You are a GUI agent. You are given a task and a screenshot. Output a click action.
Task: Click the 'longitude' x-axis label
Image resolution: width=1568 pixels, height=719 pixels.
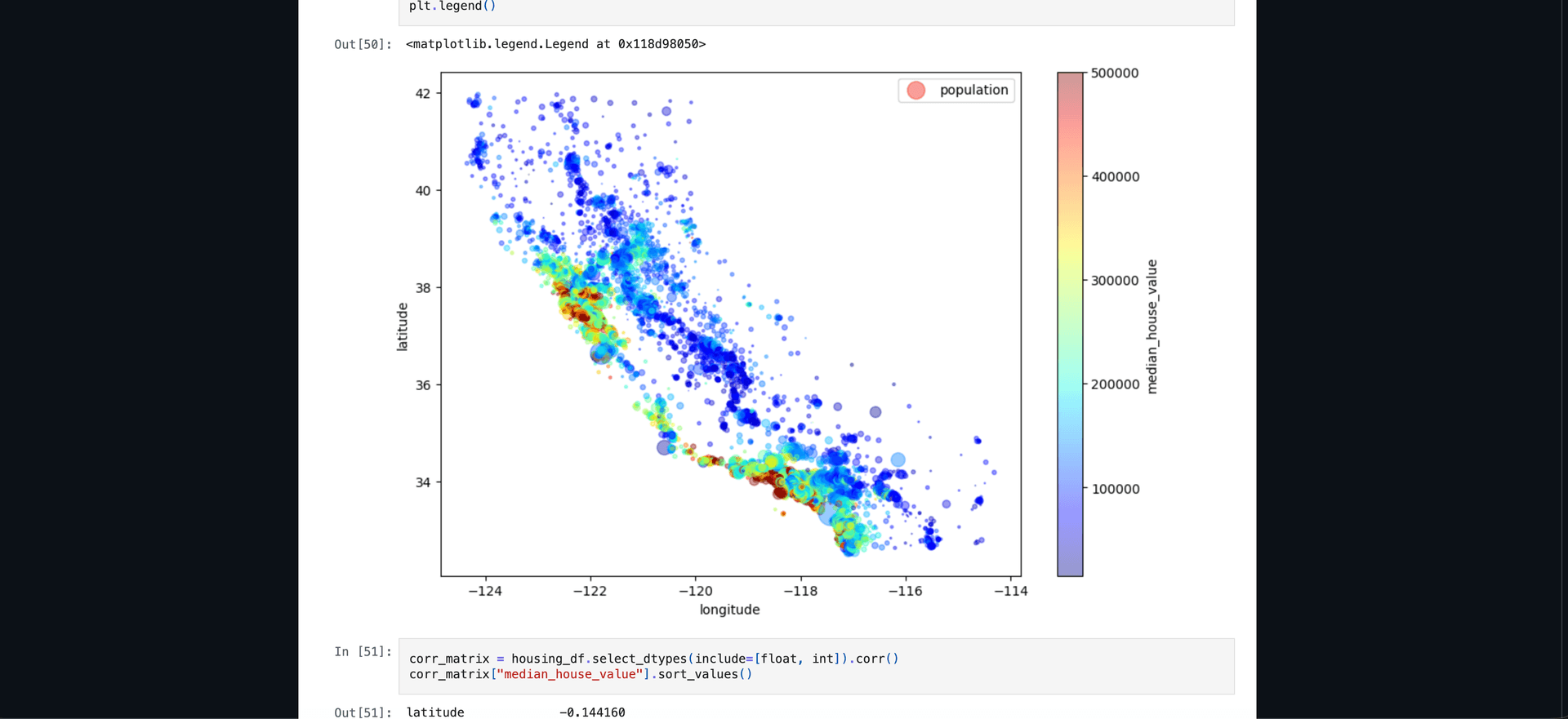[729, 610]
